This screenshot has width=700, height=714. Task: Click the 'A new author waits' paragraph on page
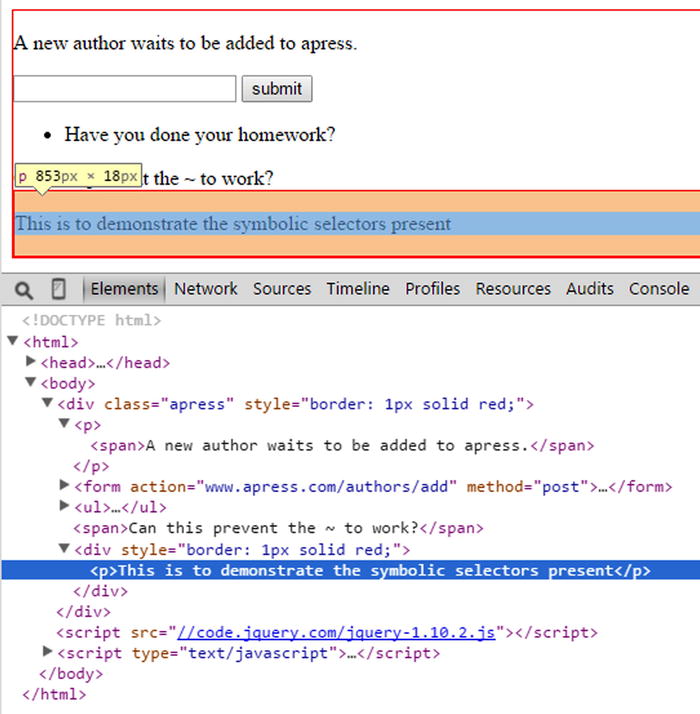[185, 44]
